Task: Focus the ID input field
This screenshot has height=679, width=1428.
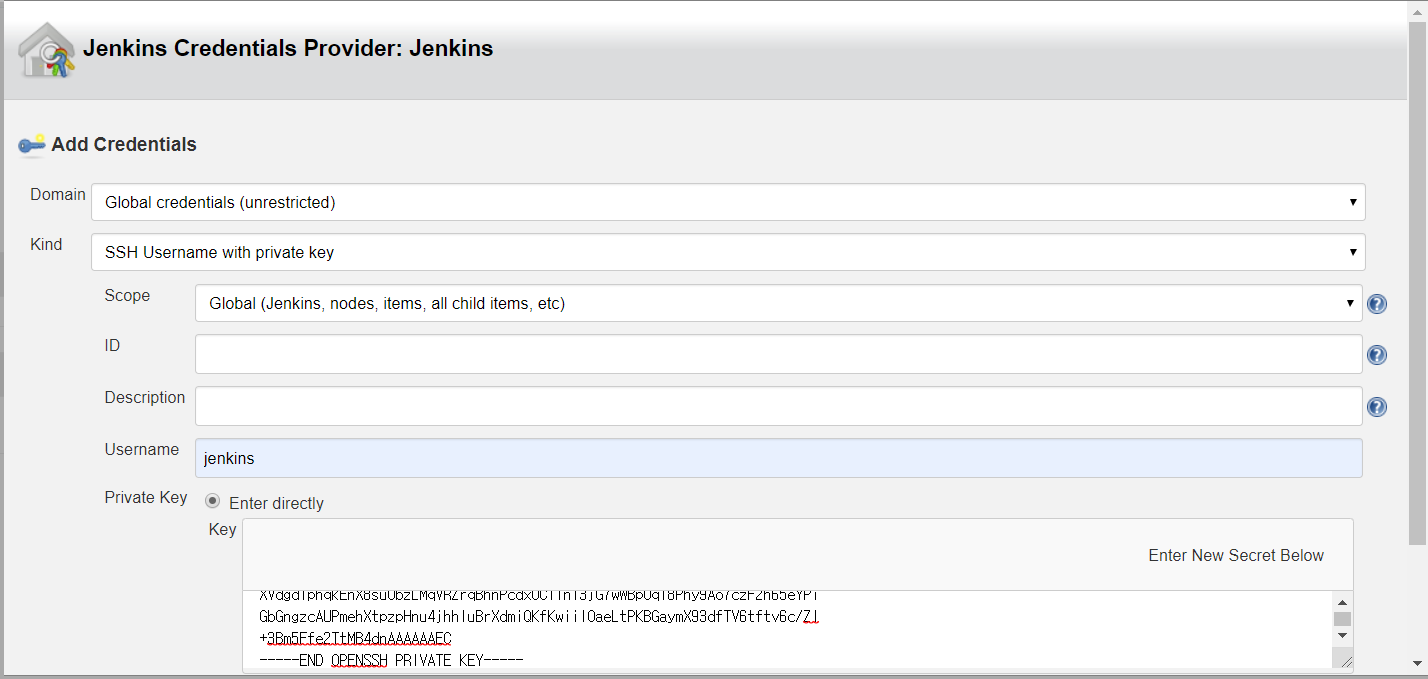Action: (x=778, y=354)
